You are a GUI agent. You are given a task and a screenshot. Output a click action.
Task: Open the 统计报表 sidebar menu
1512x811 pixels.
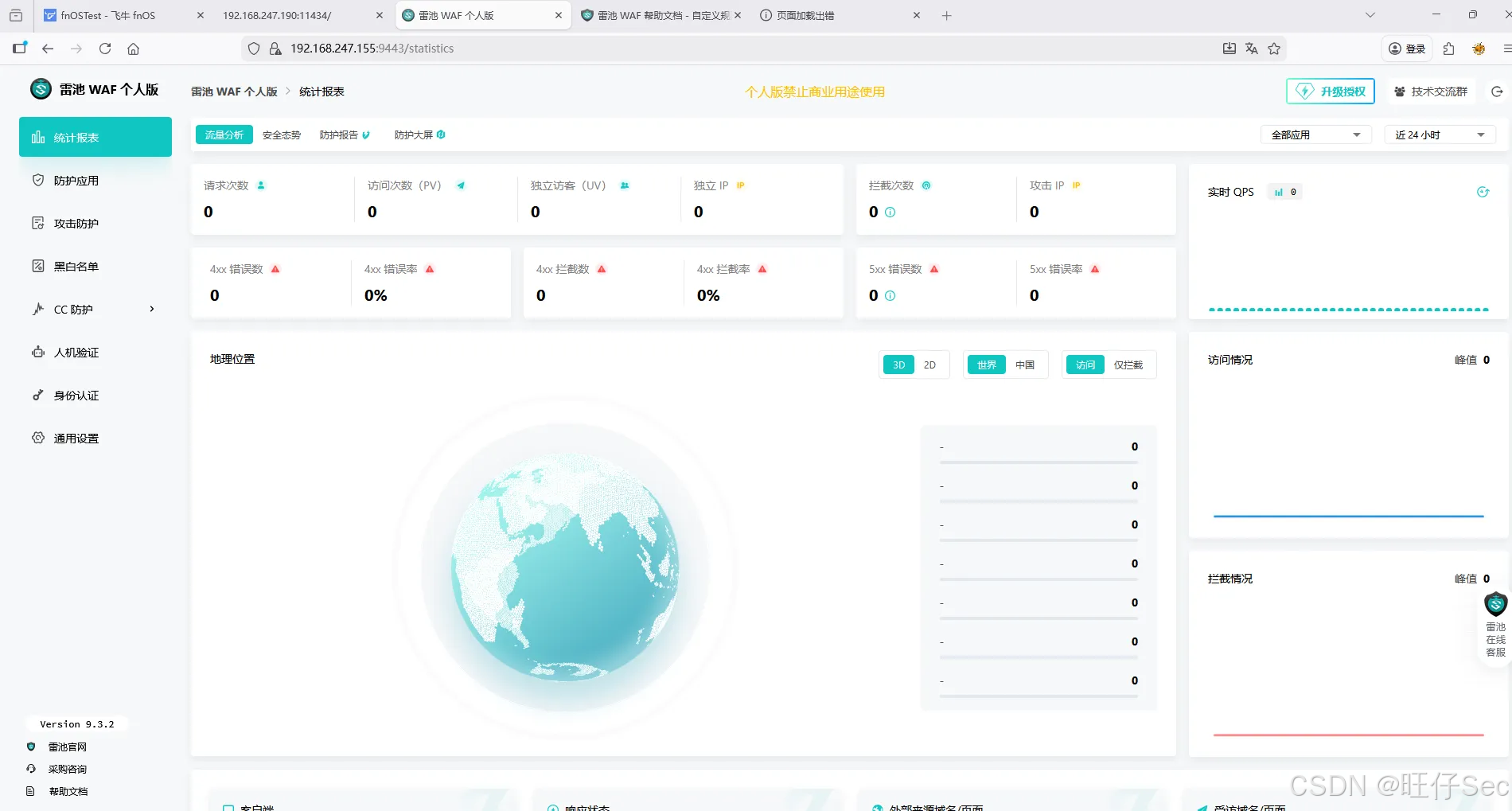pyautogui.click(x=95, y=137)
